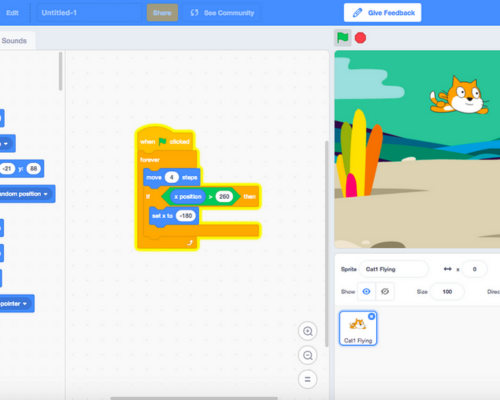Edit the project title Untitled-1
500x400 pixels.
click(x=89, y=13)
